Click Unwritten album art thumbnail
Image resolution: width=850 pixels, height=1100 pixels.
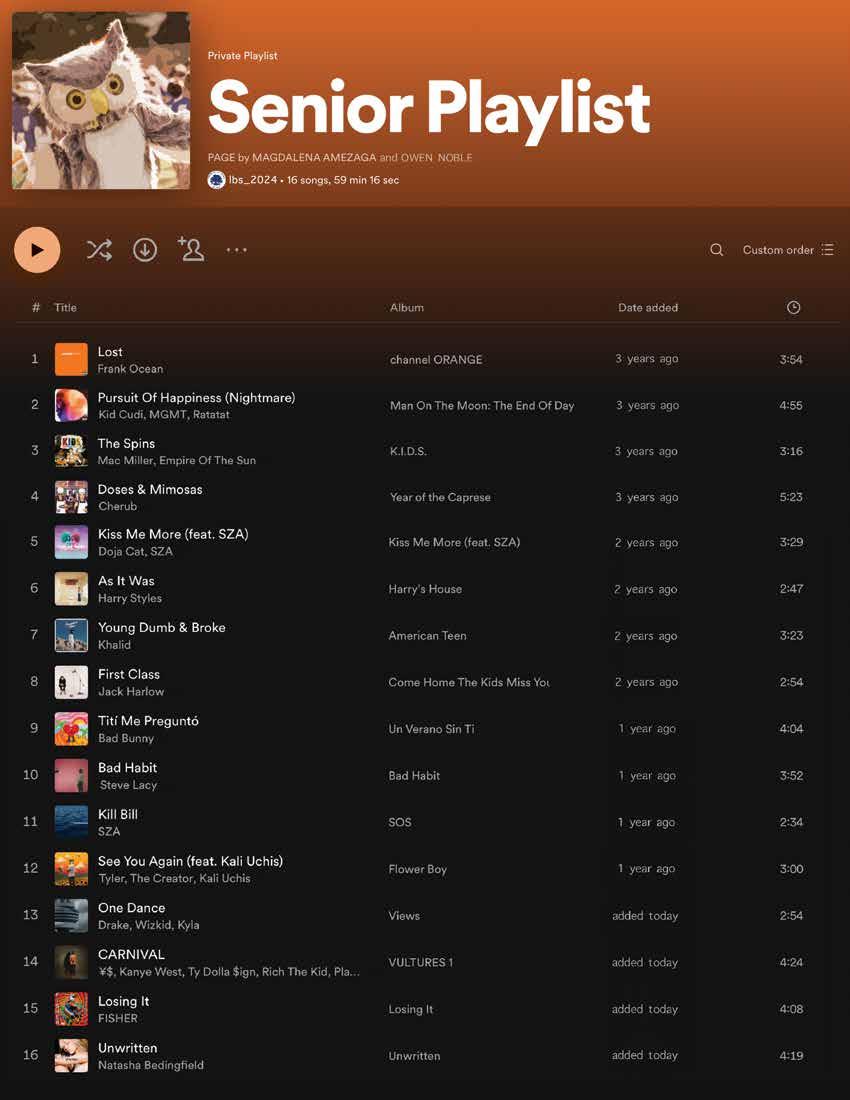click(72, 1055)
